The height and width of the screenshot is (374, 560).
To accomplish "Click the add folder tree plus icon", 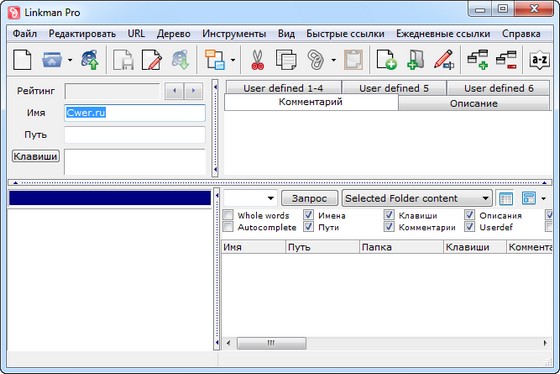I will click(478, 60).
